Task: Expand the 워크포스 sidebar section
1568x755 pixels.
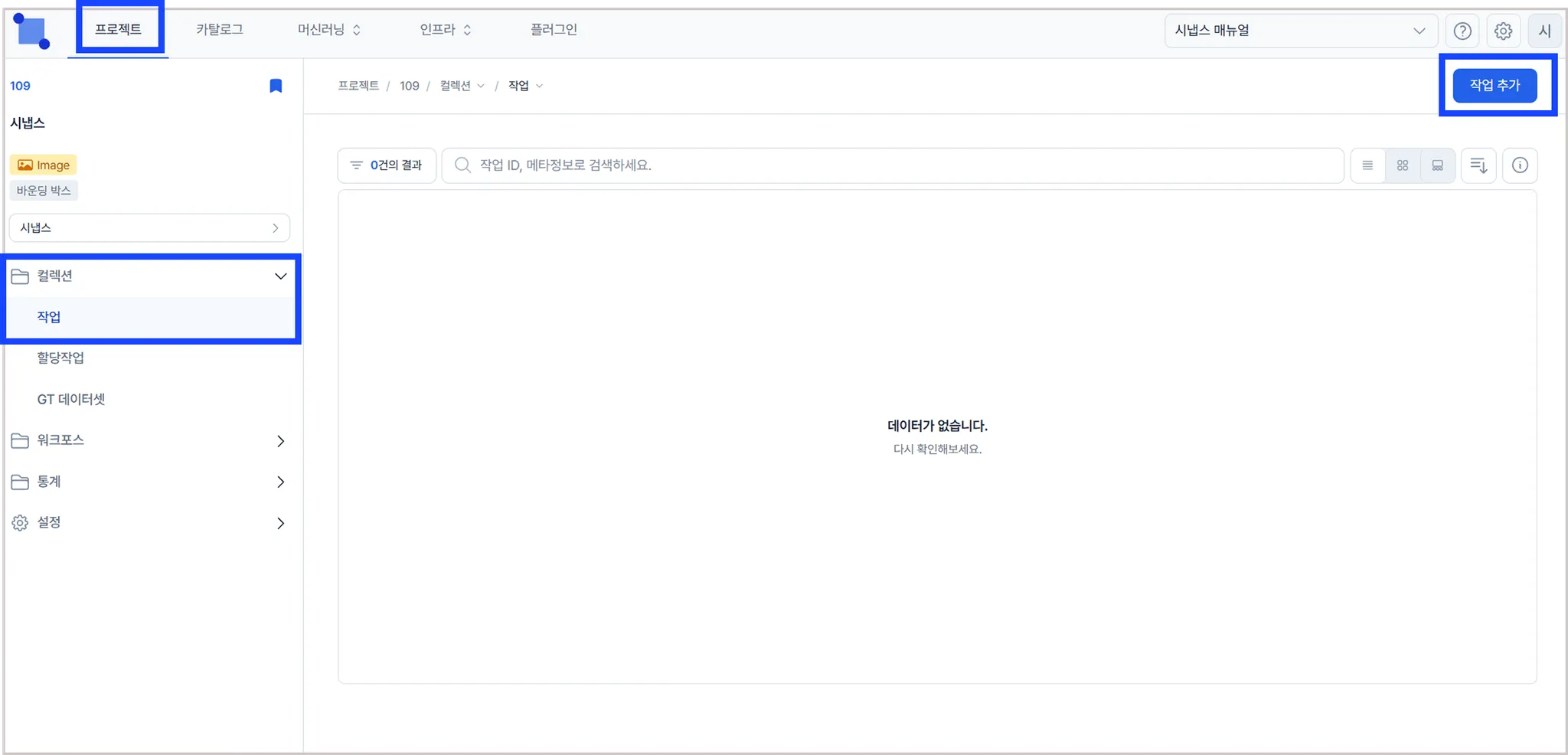Action: 150,440
